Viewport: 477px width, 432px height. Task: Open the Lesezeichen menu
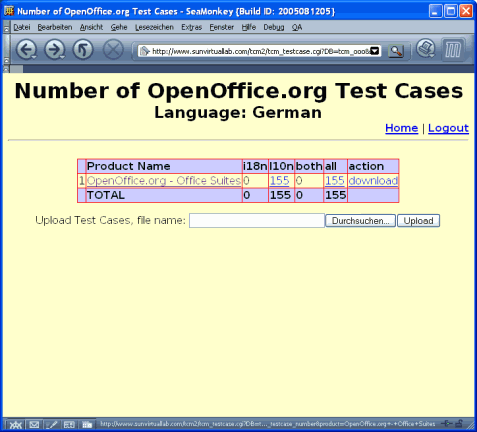point(154,27)
